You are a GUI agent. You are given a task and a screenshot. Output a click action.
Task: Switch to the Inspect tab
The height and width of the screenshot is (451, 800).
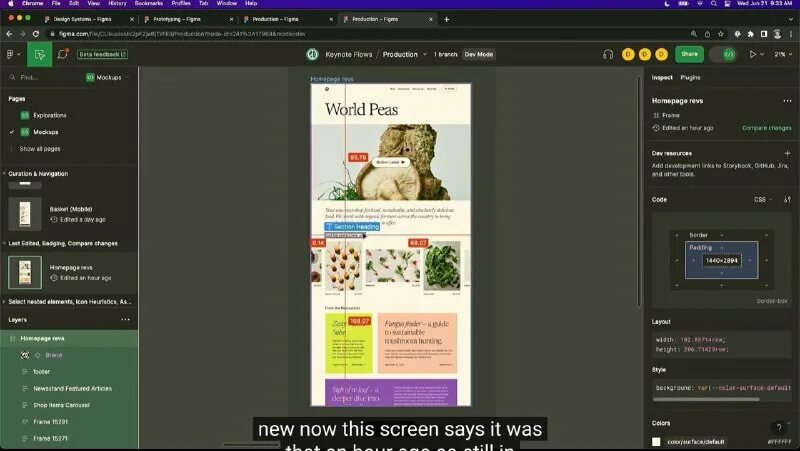click(x=662, y=78)
